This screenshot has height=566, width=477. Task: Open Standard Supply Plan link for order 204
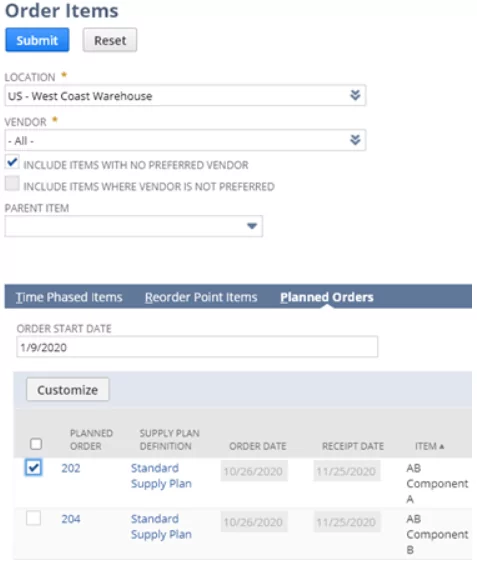(x=161, y=527)
